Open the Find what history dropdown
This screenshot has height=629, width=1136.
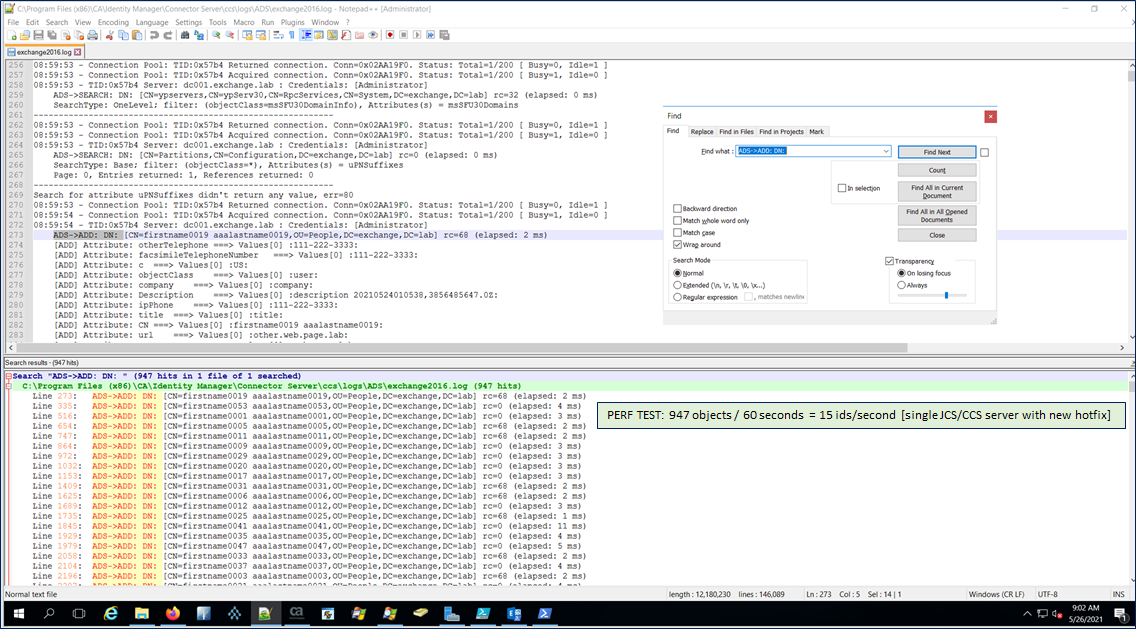[886, 151]
